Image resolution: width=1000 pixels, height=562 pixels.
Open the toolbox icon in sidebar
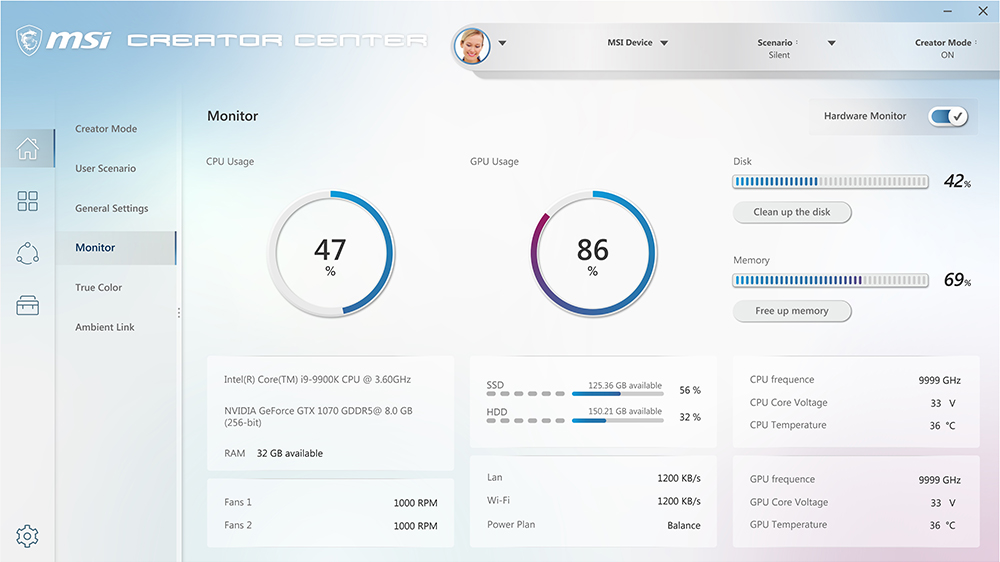point(27,306)
